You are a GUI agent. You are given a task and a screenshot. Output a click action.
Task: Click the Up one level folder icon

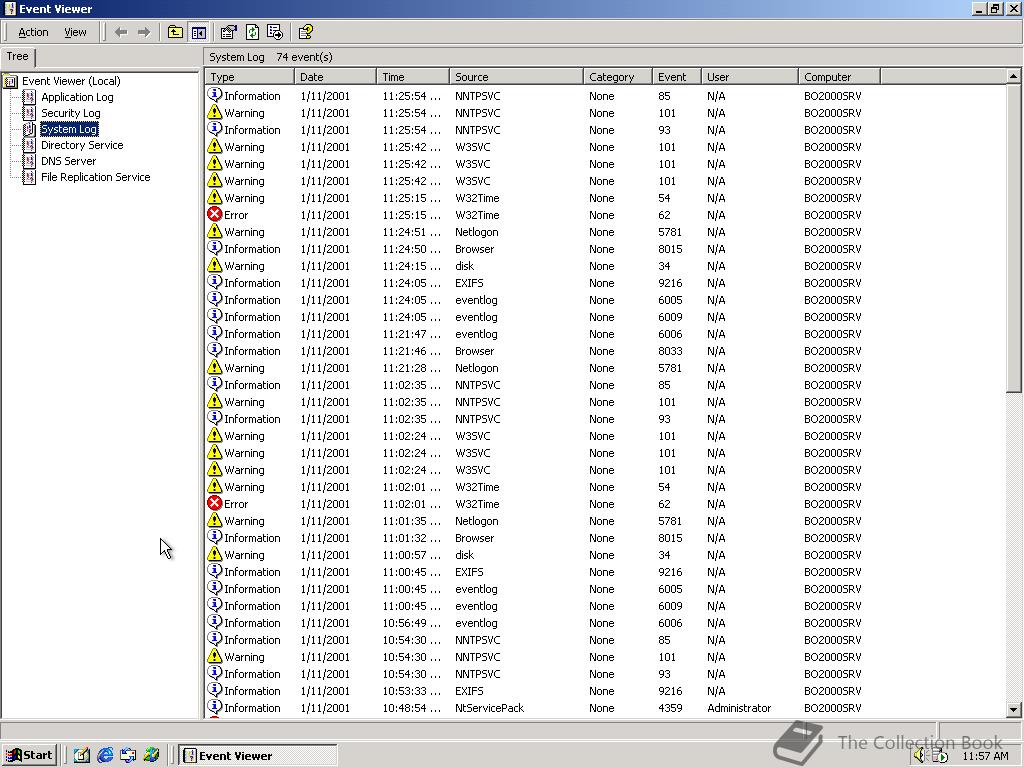pos(175,32)
